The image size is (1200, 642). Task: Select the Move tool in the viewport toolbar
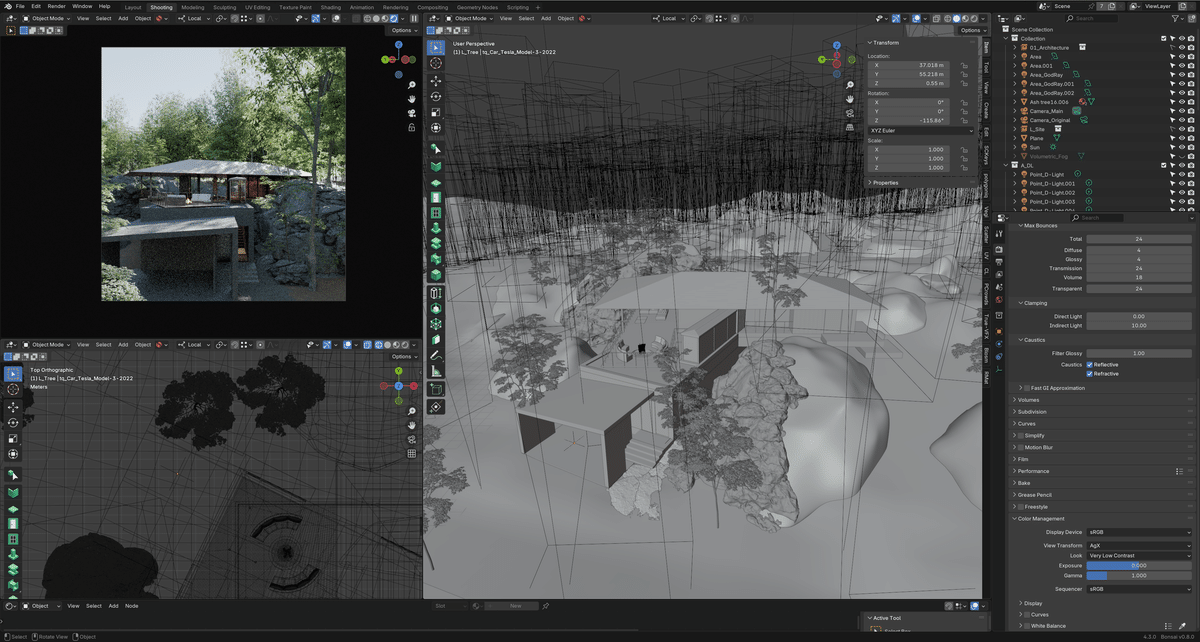point(435,80)
